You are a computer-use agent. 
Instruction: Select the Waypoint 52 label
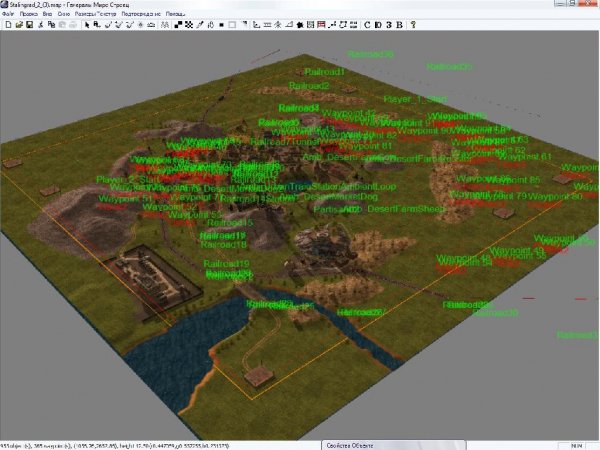pos(170,207)
